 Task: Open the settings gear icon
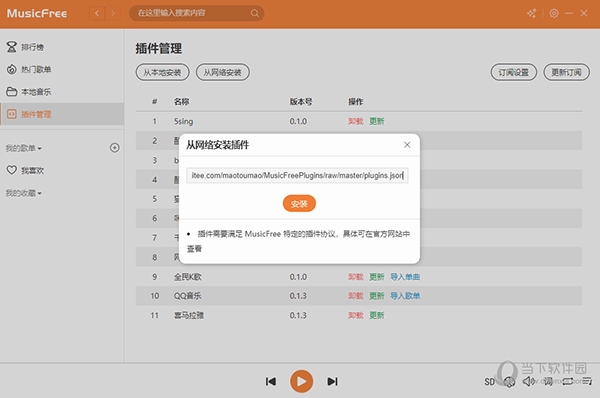click(554, 13)
